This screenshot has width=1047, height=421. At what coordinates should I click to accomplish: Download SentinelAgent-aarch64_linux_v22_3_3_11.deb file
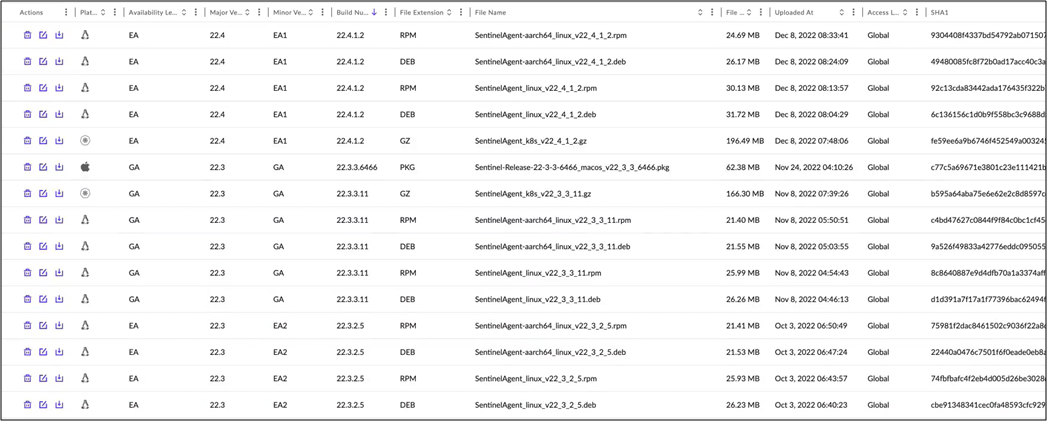[58, 247]
